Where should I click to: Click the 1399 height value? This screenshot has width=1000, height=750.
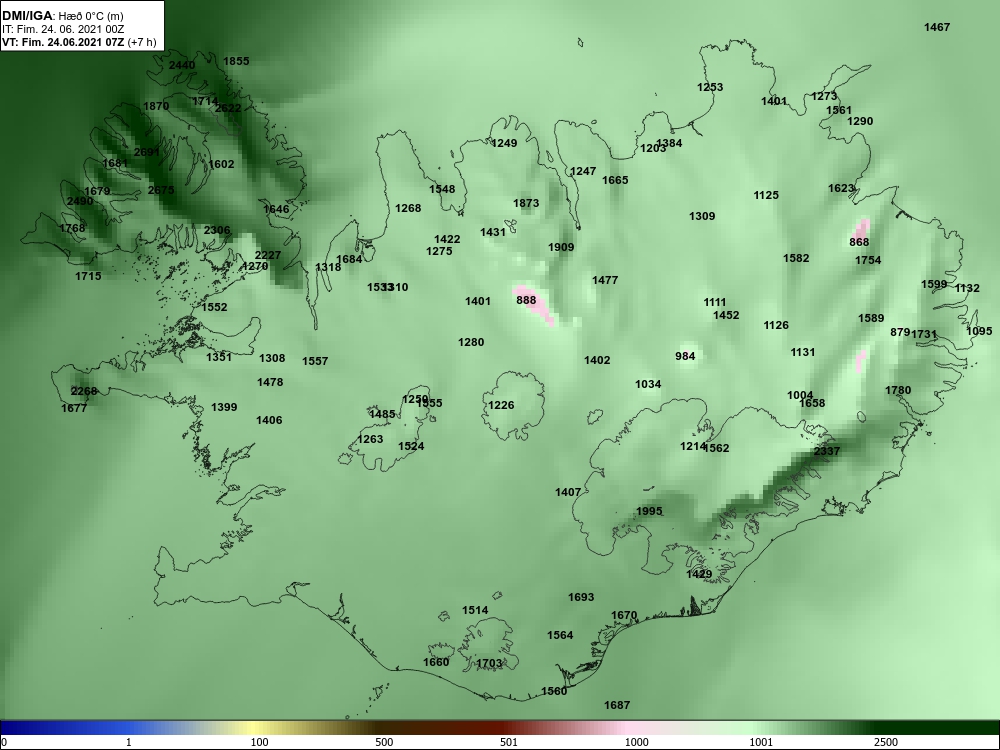(x=224, y=407)
